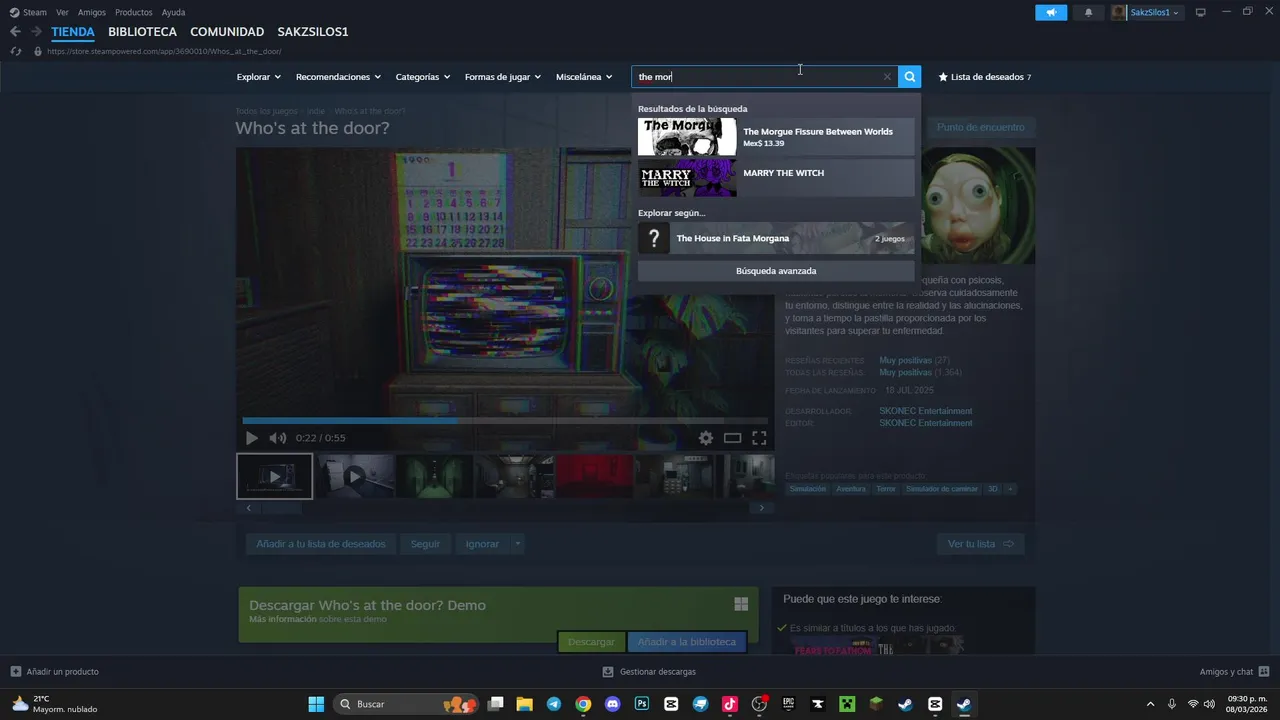The width and height of the screenshot is (1280, 720).
Task: Click the Ignorar button
Action: click(482, 544)
